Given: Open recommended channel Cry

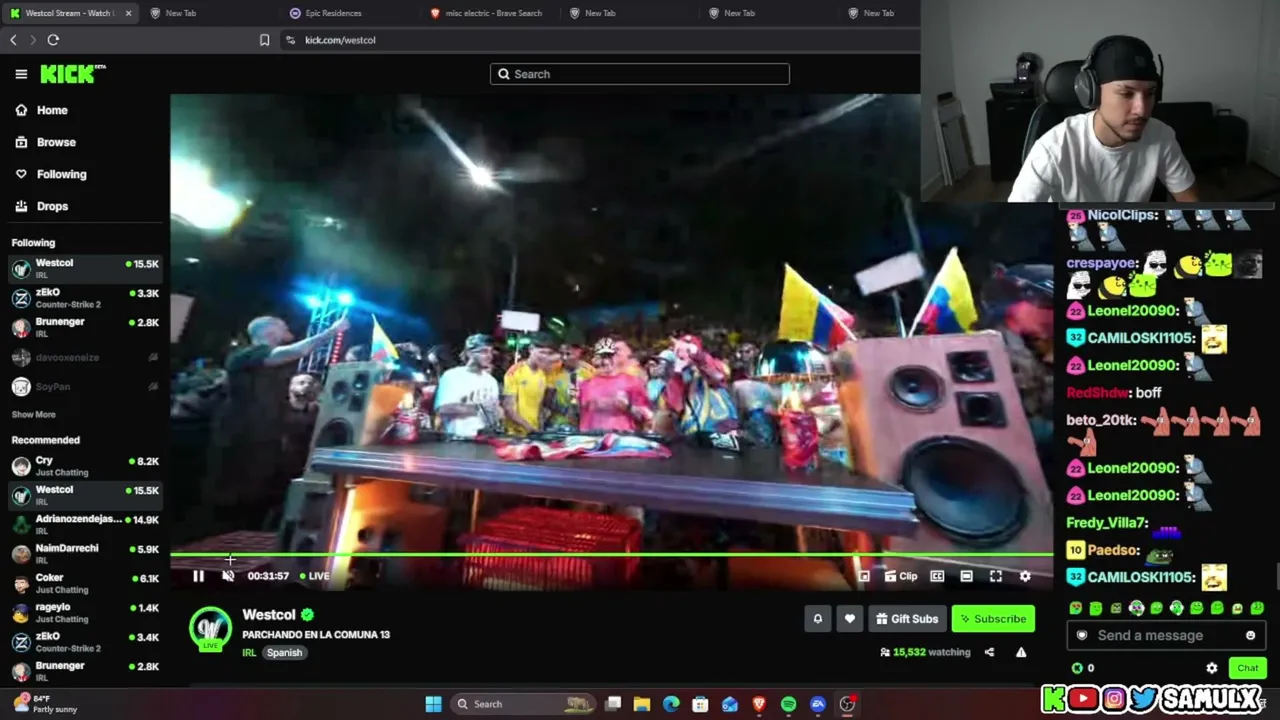Looking at the screenshot, I should point(85,466).
